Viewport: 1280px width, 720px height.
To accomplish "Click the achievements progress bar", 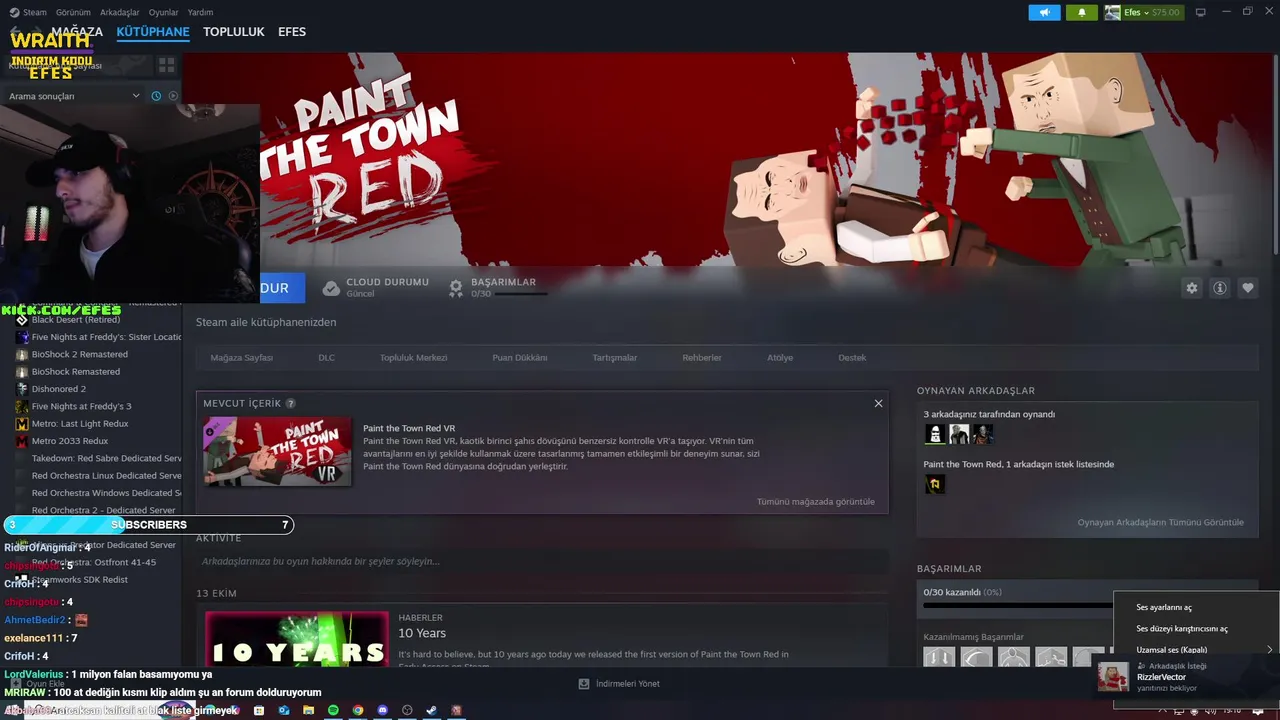I will pos(1018,605).
